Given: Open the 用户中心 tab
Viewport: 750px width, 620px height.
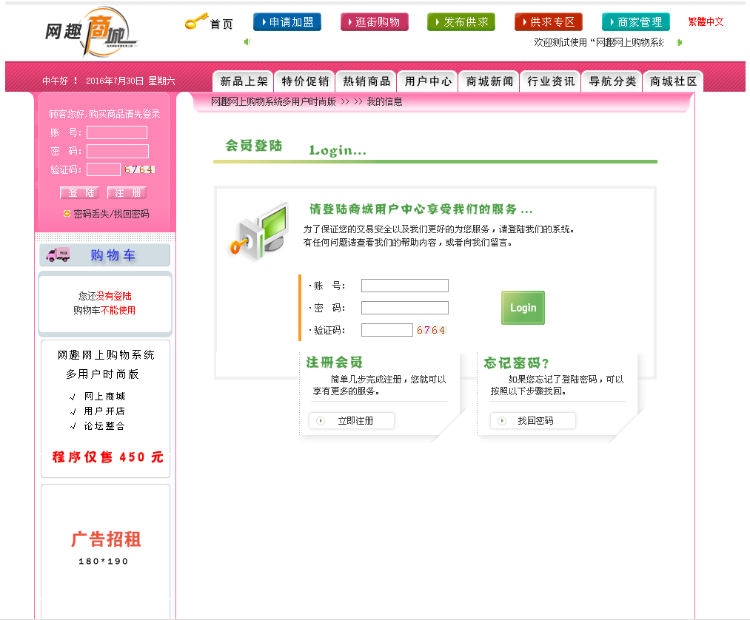Looking at the screenshot, I should point(428,81).
